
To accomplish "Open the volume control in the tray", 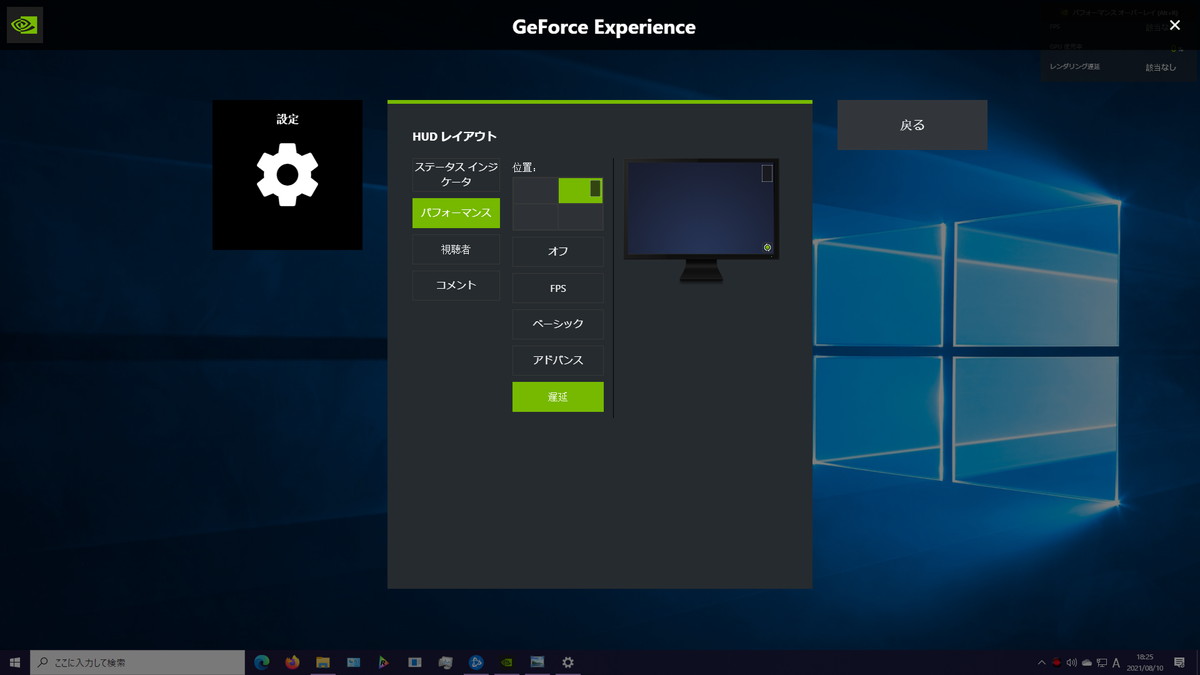I will click(x=1071, y=662).
